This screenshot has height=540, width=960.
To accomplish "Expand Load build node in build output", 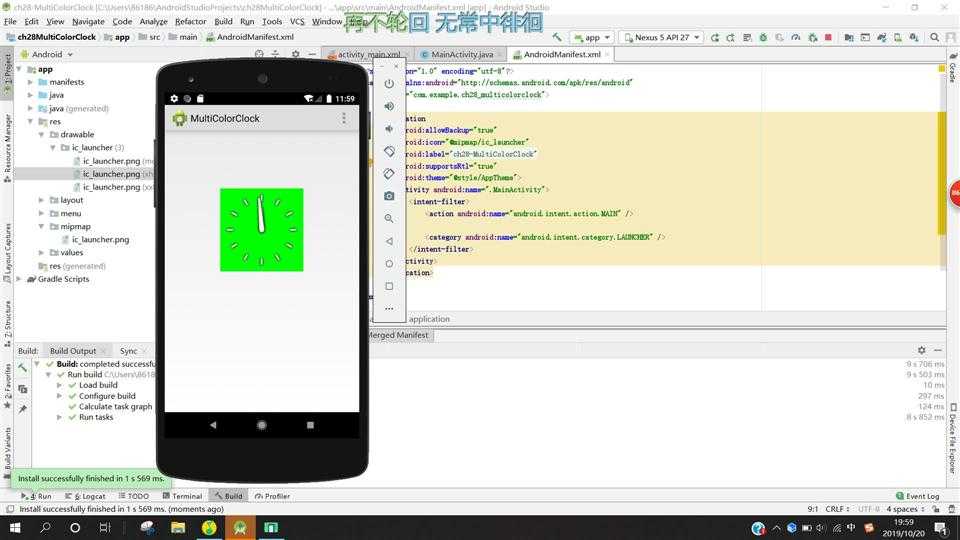I will point(59,385).
